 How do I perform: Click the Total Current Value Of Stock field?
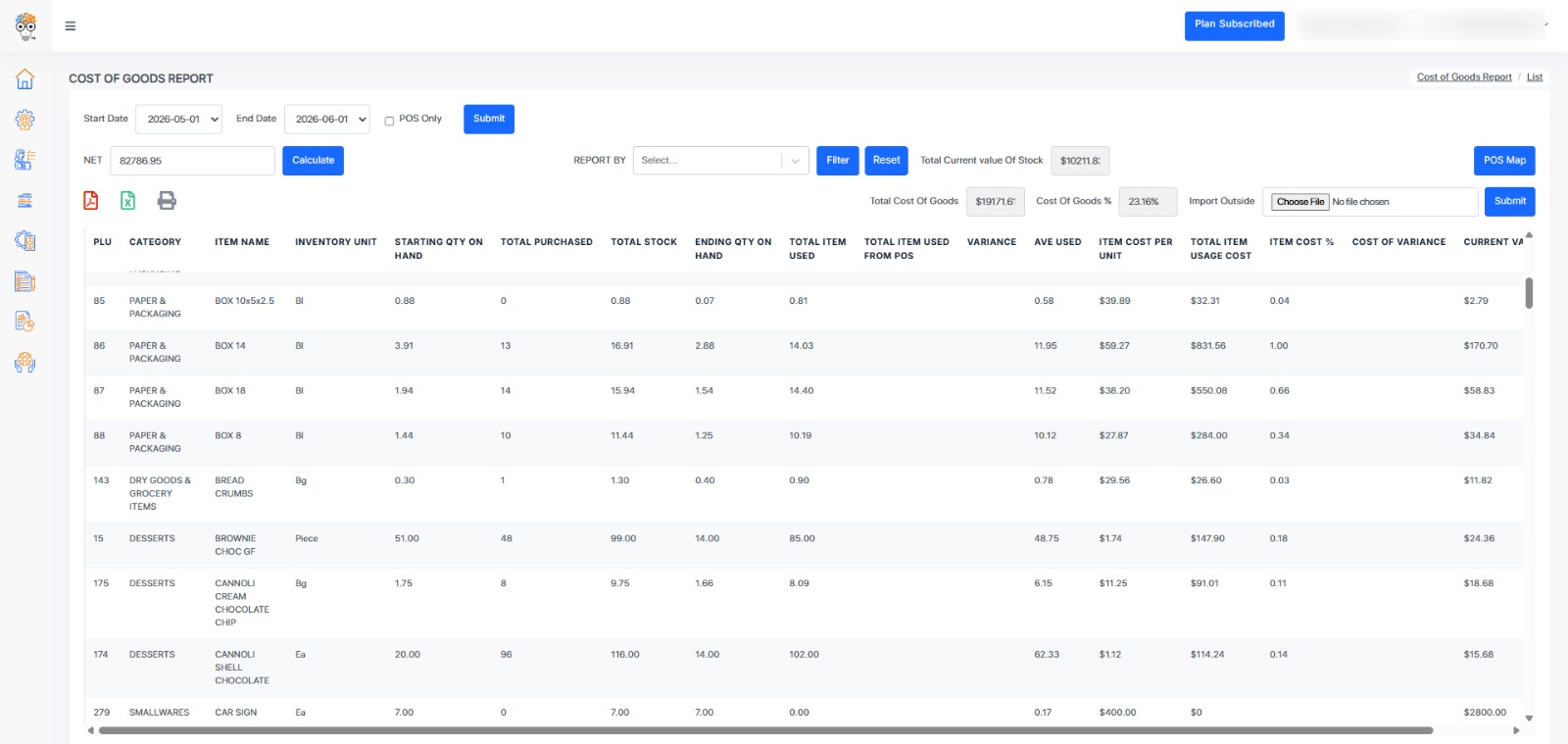click(x=1080, y=161)
